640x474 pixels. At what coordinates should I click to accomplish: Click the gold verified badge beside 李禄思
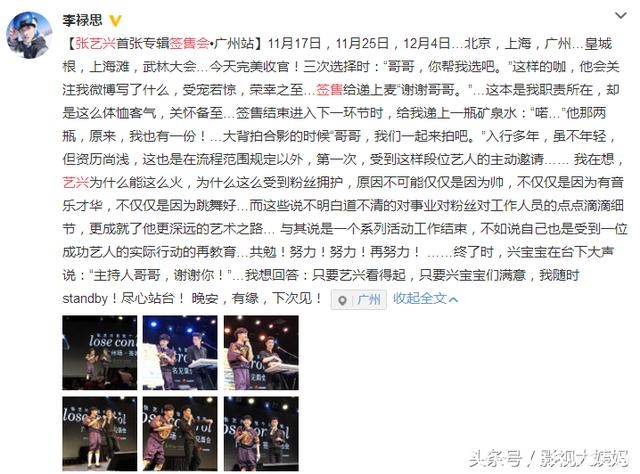(x=115, y=20)
